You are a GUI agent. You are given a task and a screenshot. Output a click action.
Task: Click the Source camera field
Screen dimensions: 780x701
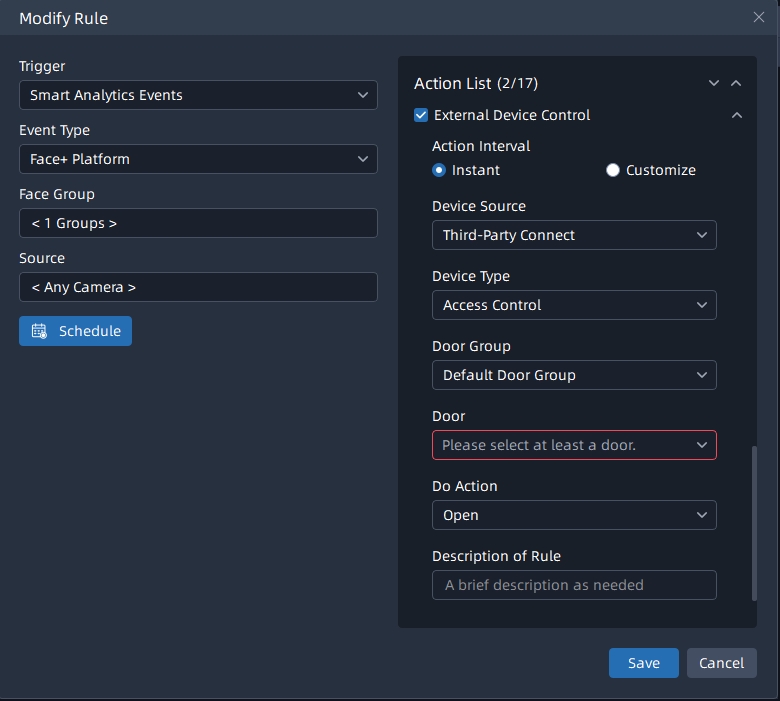pos(198,287)
